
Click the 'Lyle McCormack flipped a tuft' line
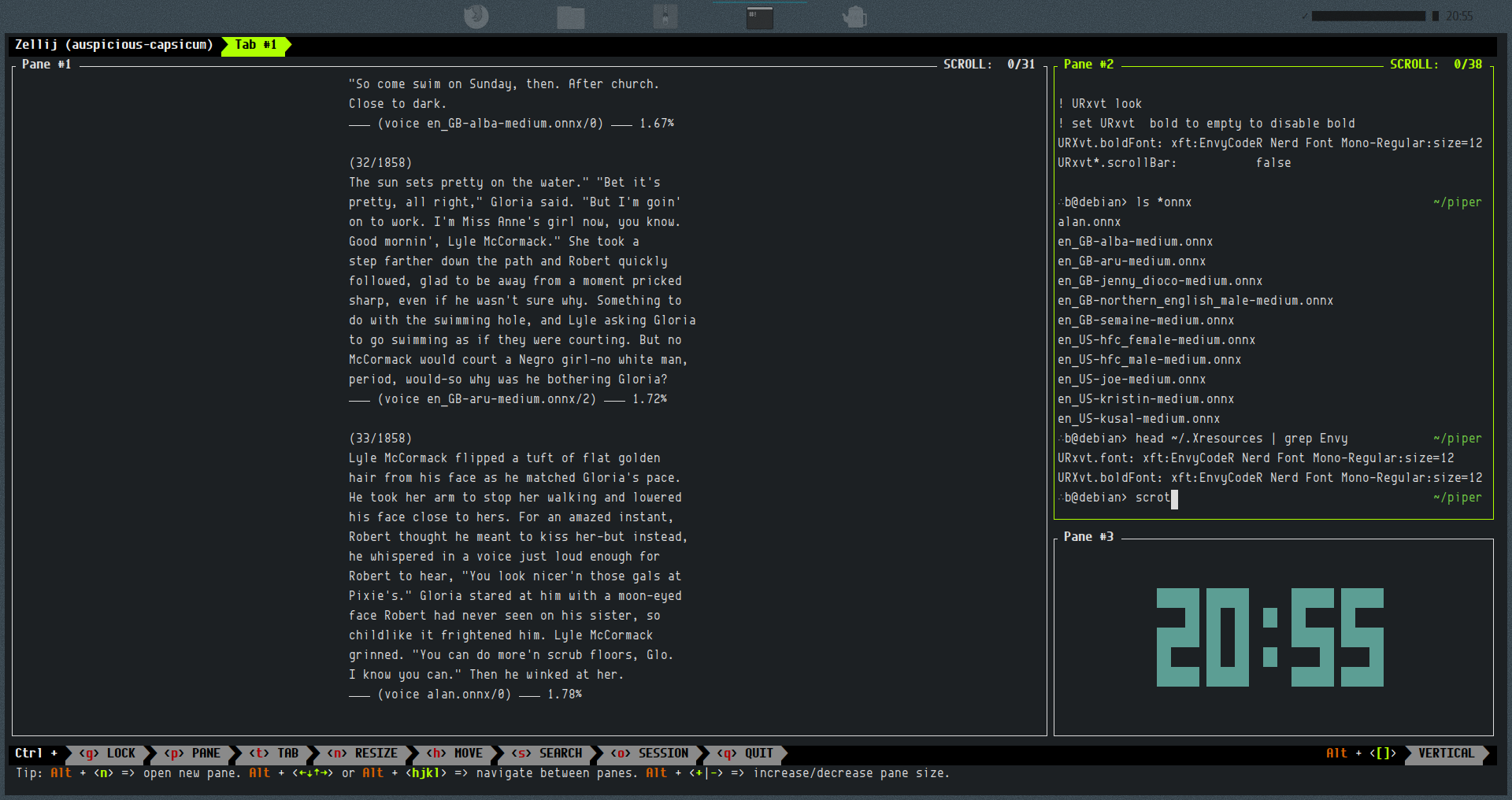click(x=505, y=458)
